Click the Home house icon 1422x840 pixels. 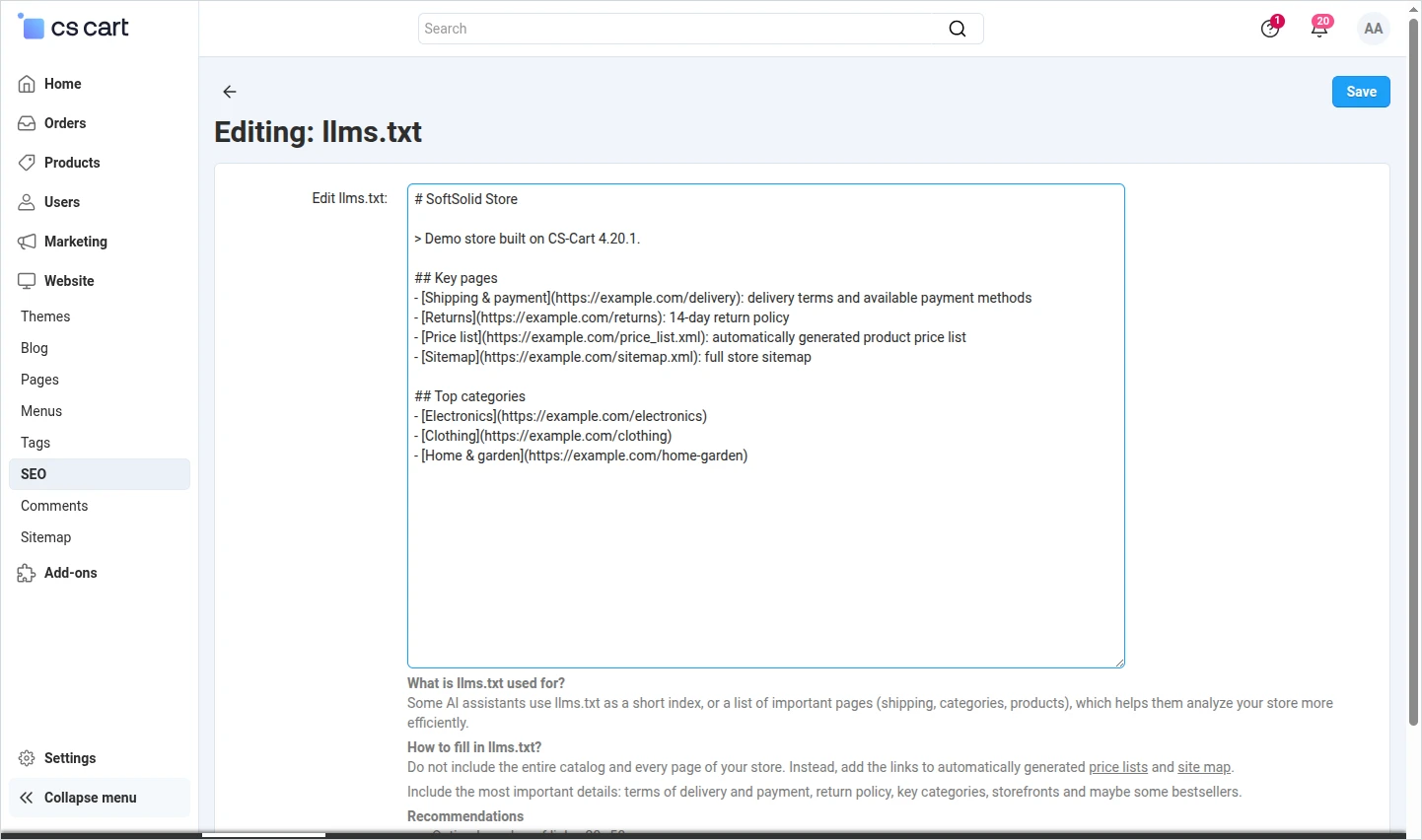coord(27,84)
